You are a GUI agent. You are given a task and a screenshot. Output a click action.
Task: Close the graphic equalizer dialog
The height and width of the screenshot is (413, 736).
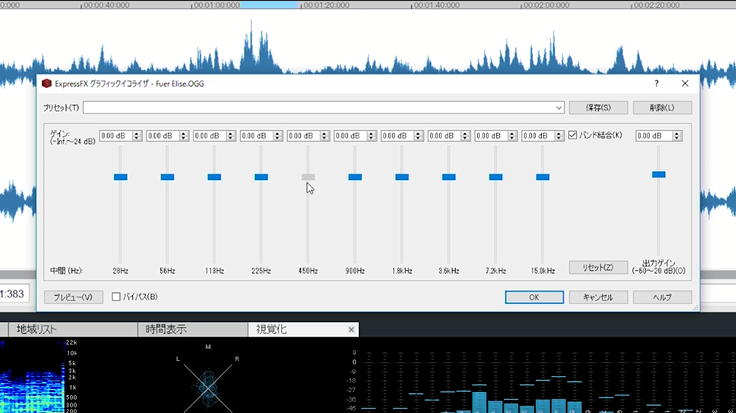tap(685, 84)
